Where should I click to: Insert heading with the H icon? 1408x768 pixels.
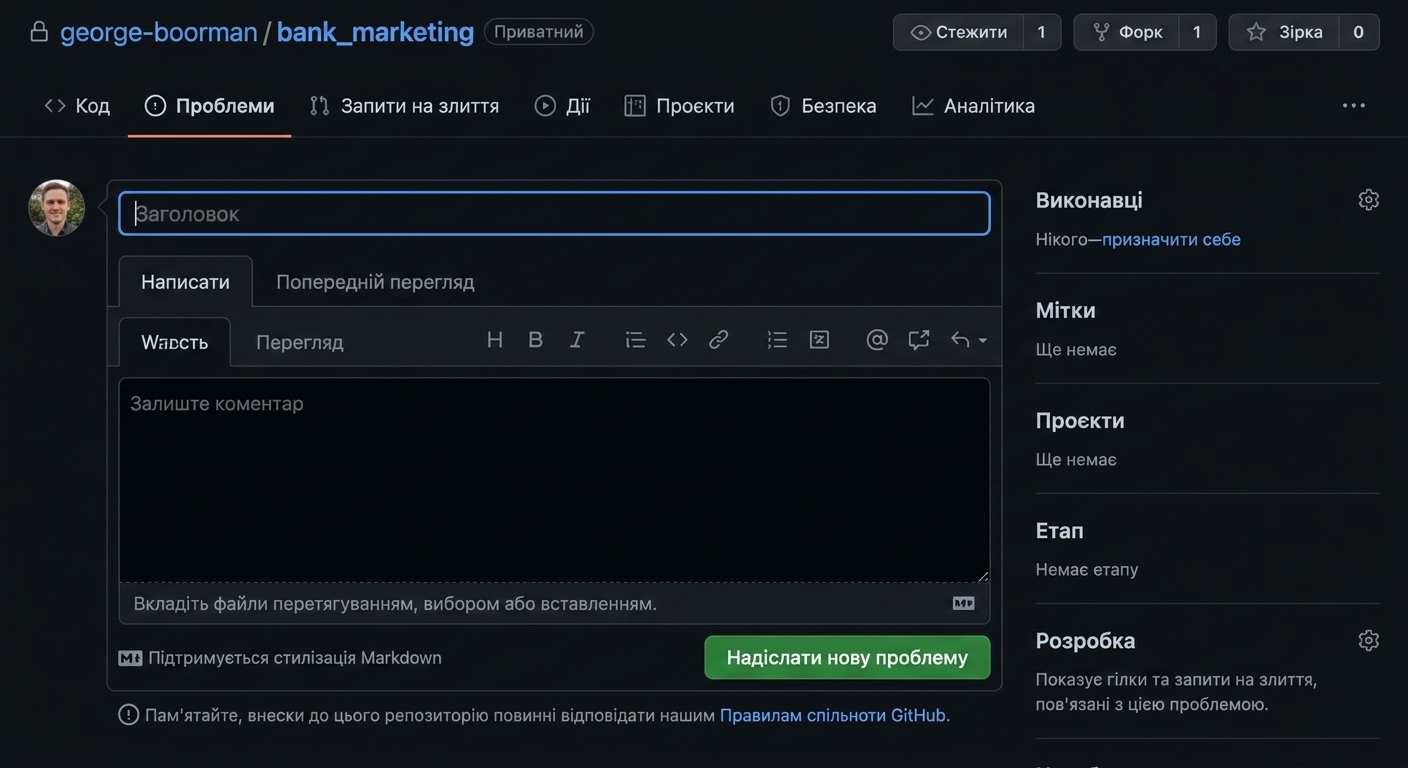pos(494,340)
